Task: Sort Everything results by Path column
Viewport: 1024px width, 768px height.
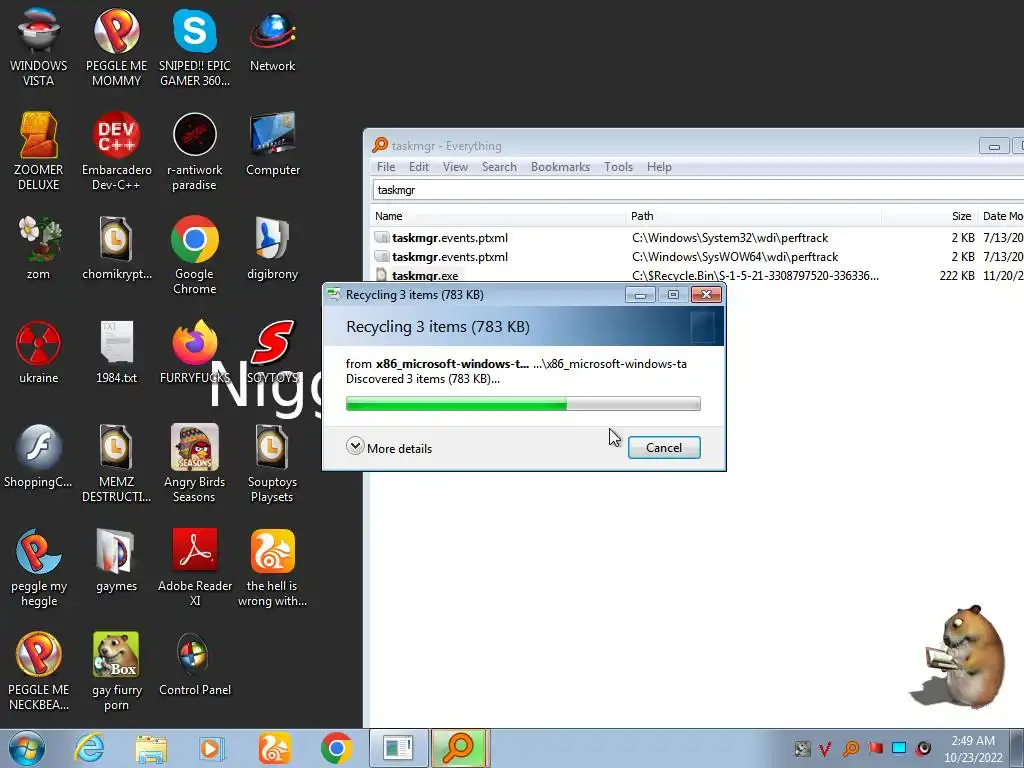Action: 753,216
